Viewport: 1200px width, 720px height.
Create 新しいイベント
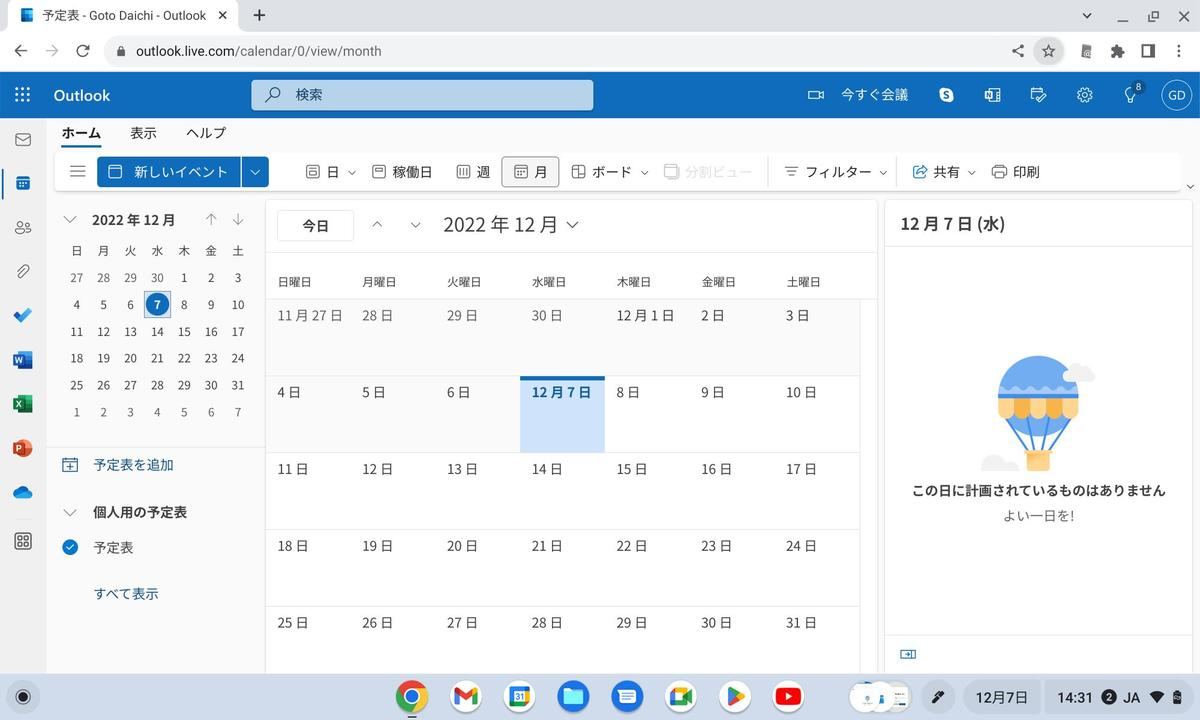pyautogui.click(x=168, y=172)
